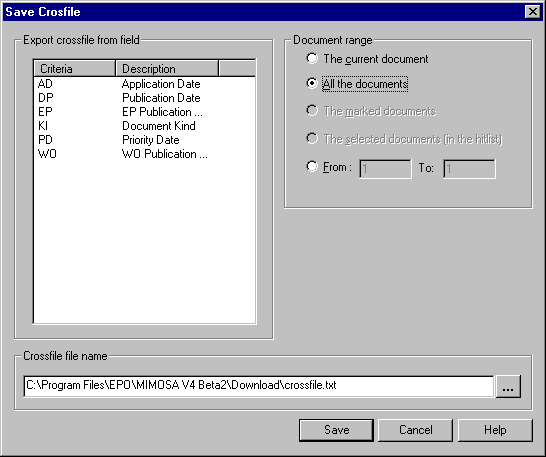Select the KI Document Kind entry

point(145,126)
